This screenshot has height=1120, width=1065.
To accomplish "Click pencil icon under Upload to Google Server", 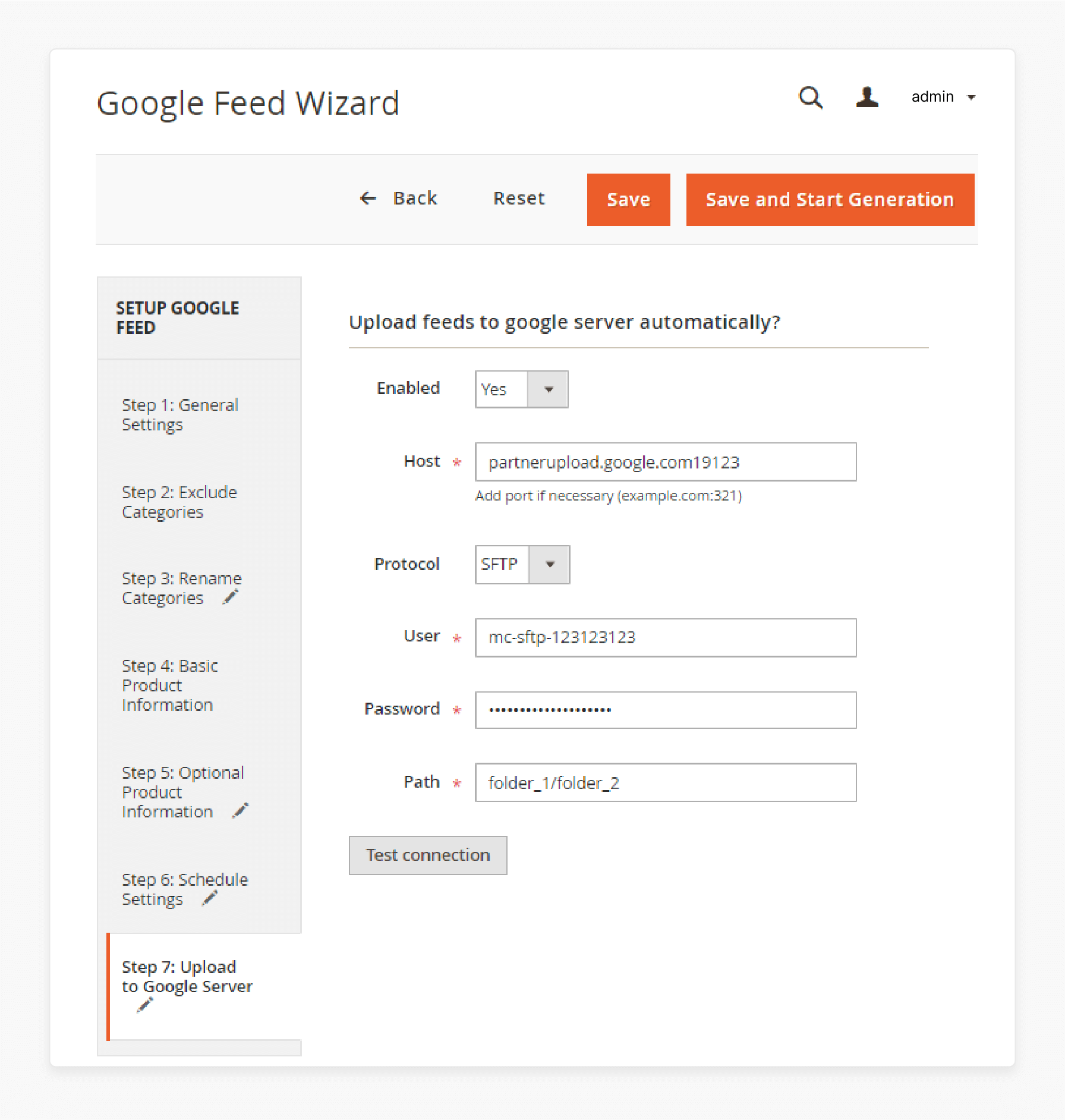I will [x=145, y=1005].
